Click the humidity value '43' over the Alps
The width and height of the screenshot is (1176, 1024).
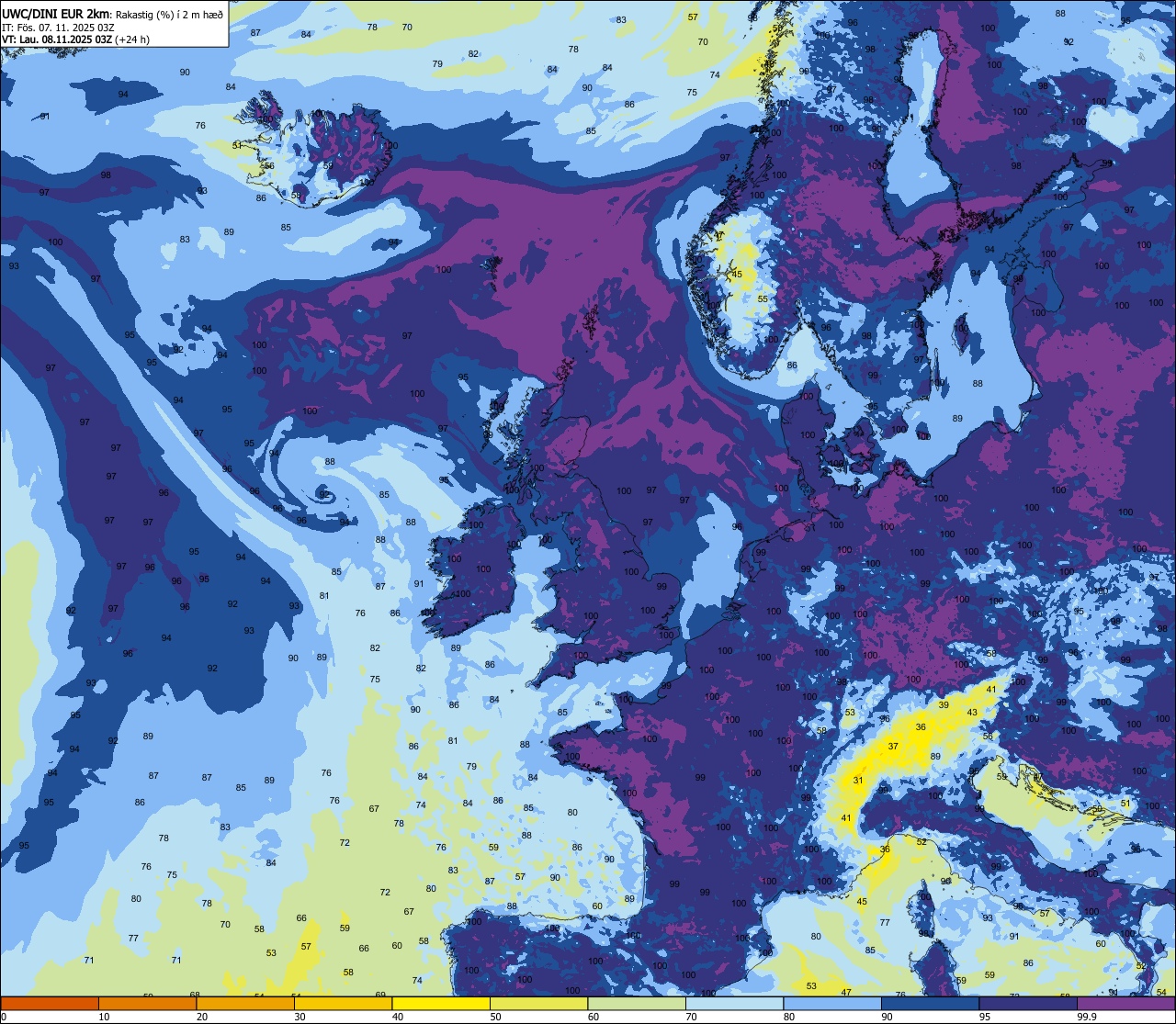pyautogui.click(x=972, y=713)
